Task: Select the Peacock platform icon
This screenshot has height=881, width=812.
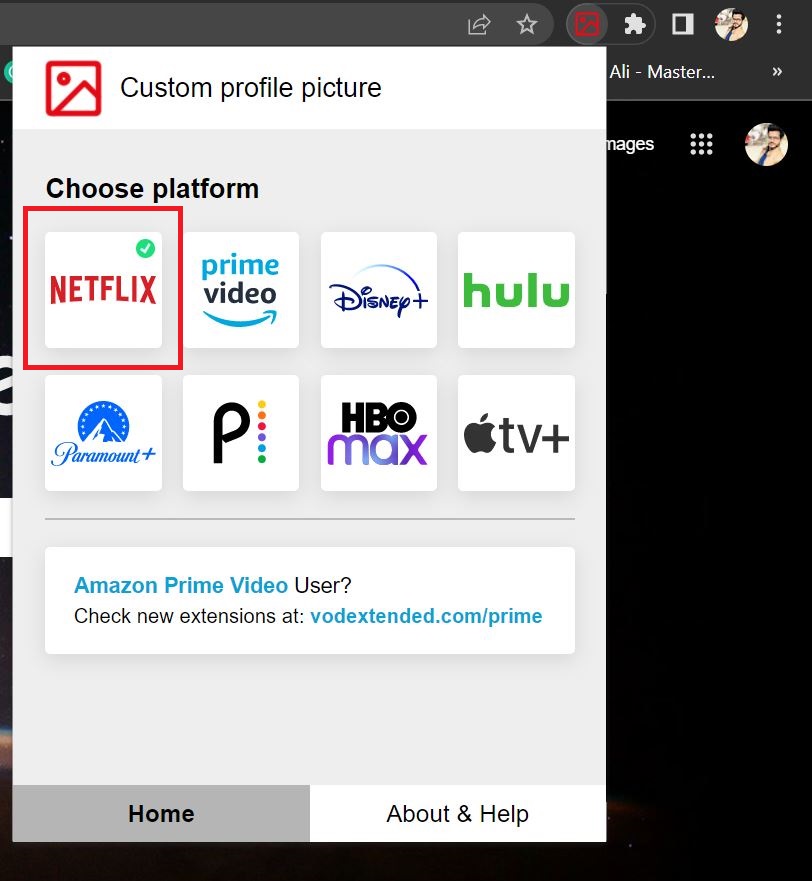Action: coord(240,432)
